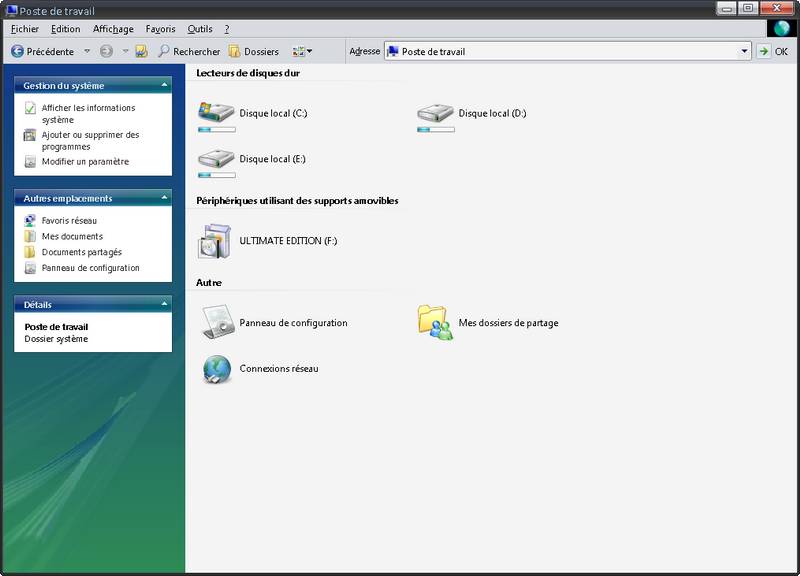Open the Fichier menu
Viewport: 800px width, 576px height.
point(24,29)
